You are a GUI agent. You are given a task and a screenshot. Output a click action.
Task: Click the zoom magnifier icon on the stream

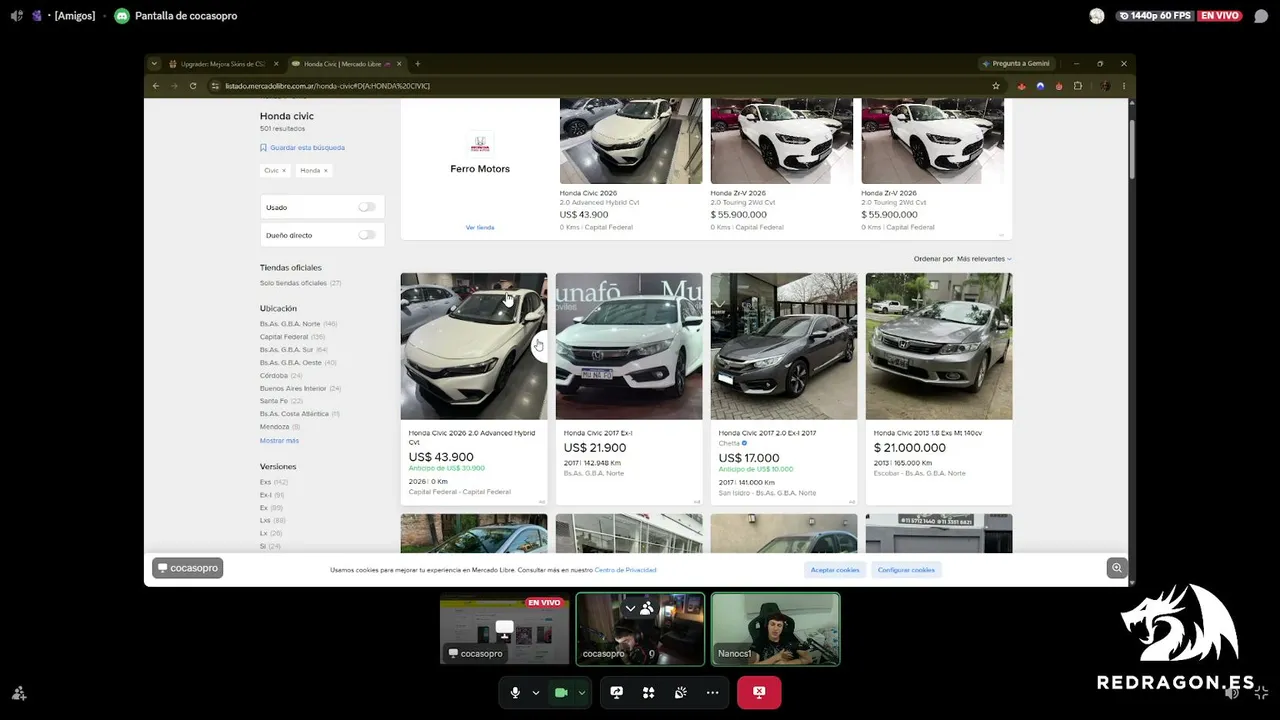(1117, 568)
